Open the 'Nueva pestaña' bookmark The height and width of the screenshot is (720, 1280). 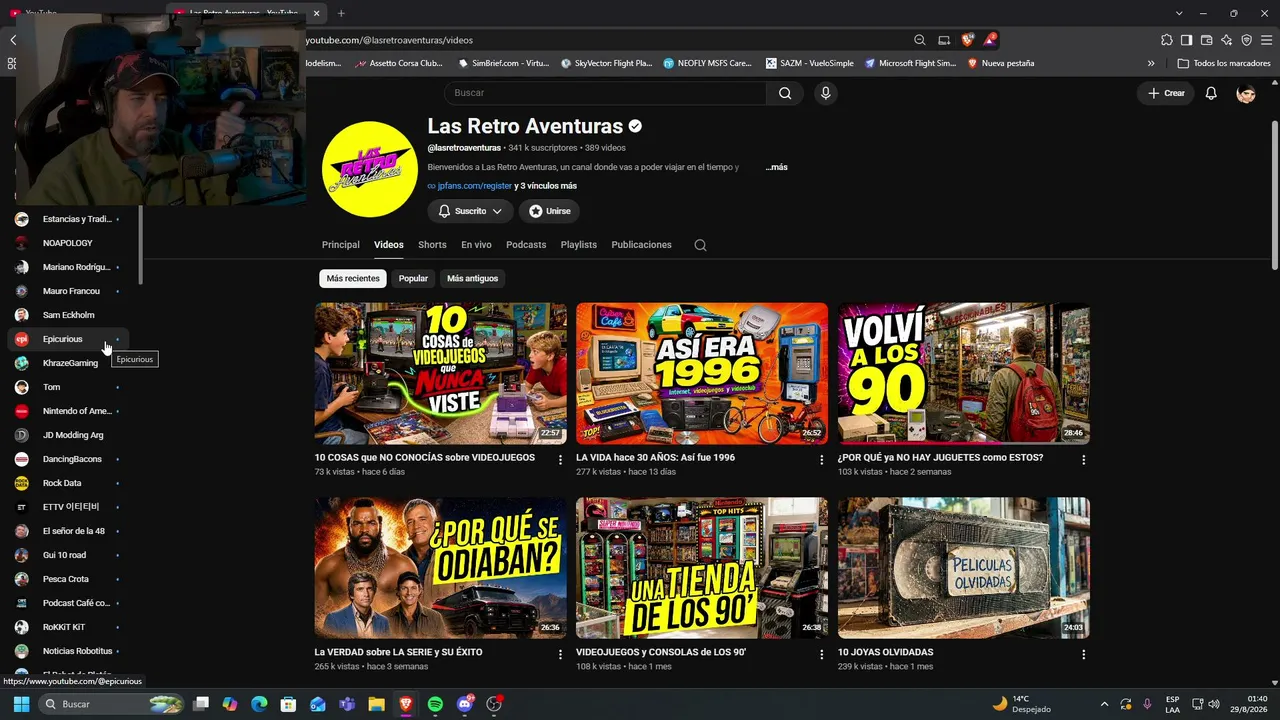(1000, 63)
